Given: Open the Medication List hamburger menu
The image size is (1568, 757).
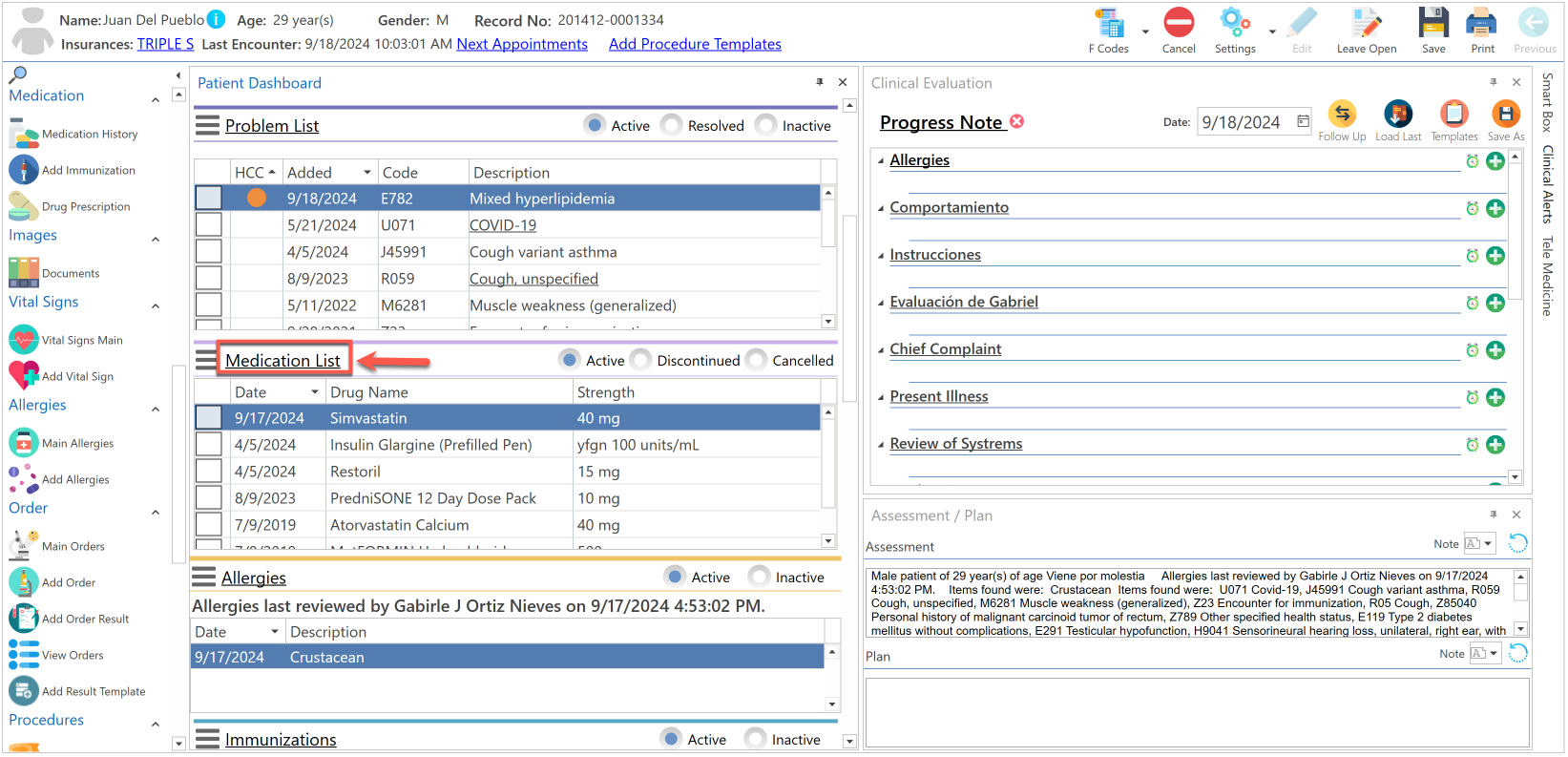Looking at the screenshot, I should (207, 360).
